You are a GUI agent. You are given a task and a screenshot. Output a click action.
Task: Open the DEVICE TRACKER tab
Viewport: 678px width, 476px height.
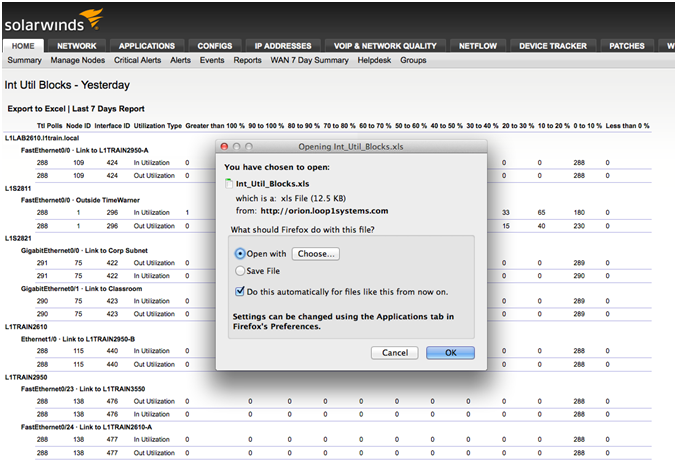pos(553,46)
